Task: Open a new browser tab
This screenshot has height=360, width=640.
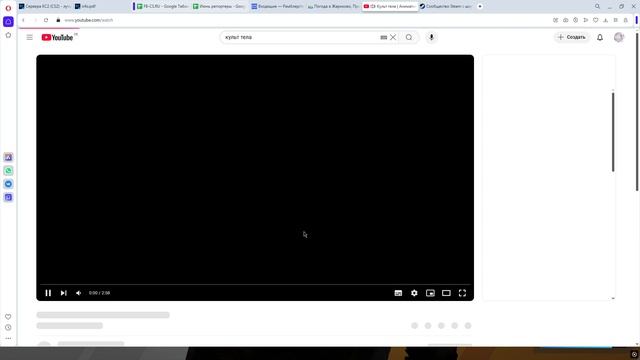Action: coord(480,7)
